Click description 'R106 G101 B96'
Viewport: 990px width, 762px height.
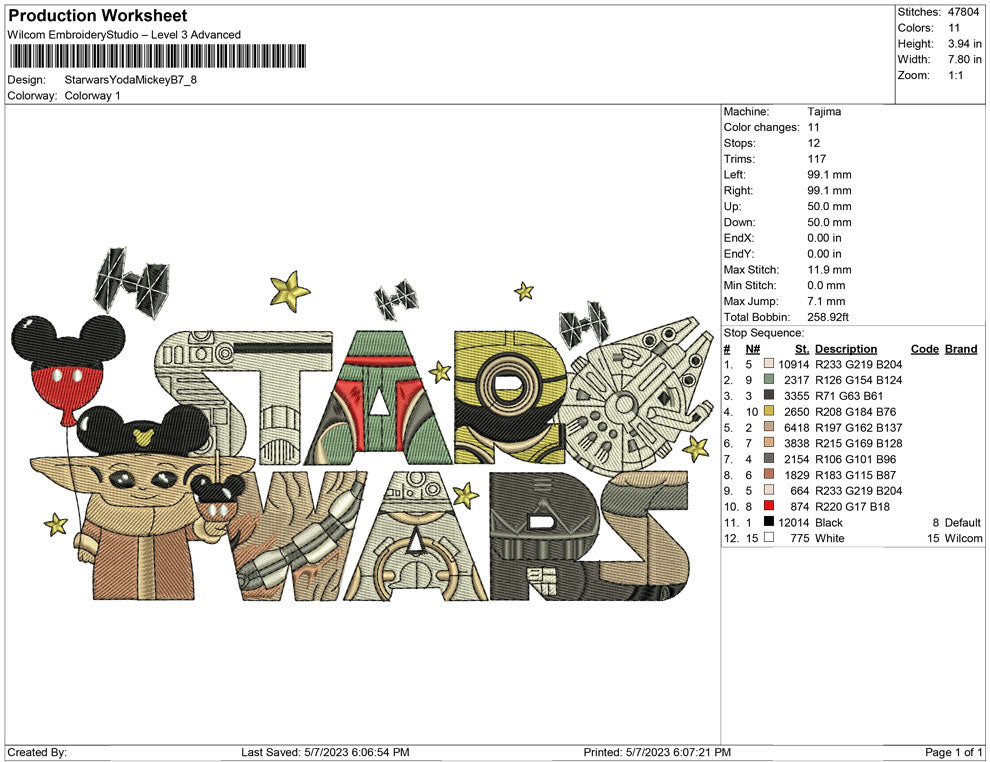pyautogui.click(x=856, y=459)
